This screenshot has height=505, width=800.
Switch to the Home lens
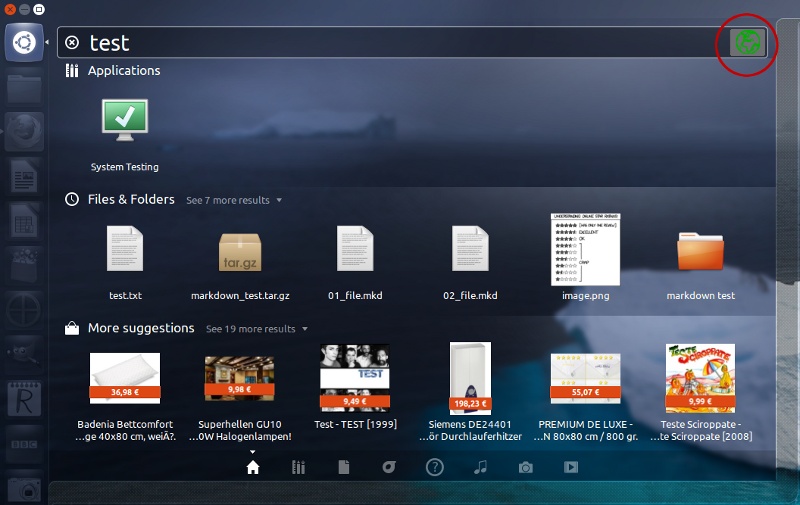click(253, 467)
